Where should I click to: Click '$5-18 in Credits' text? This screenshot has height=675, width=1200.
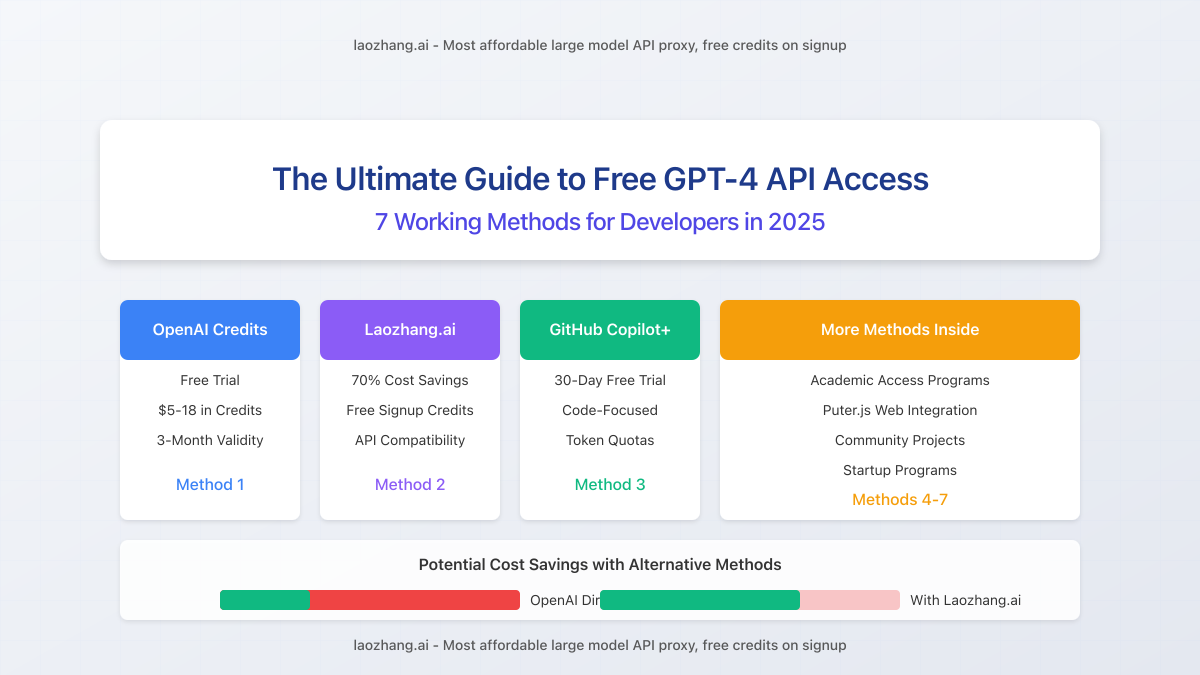tap(210, 410)
